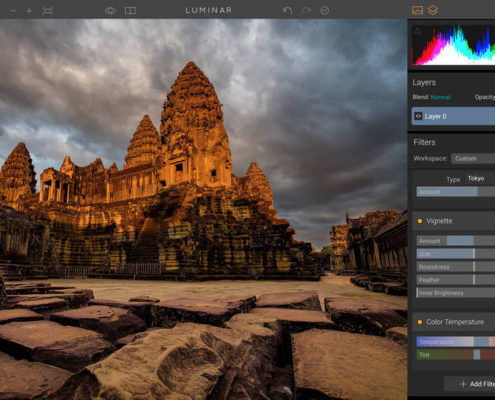Click the Color Temperature filter title
495x400 pixels.
455,322
